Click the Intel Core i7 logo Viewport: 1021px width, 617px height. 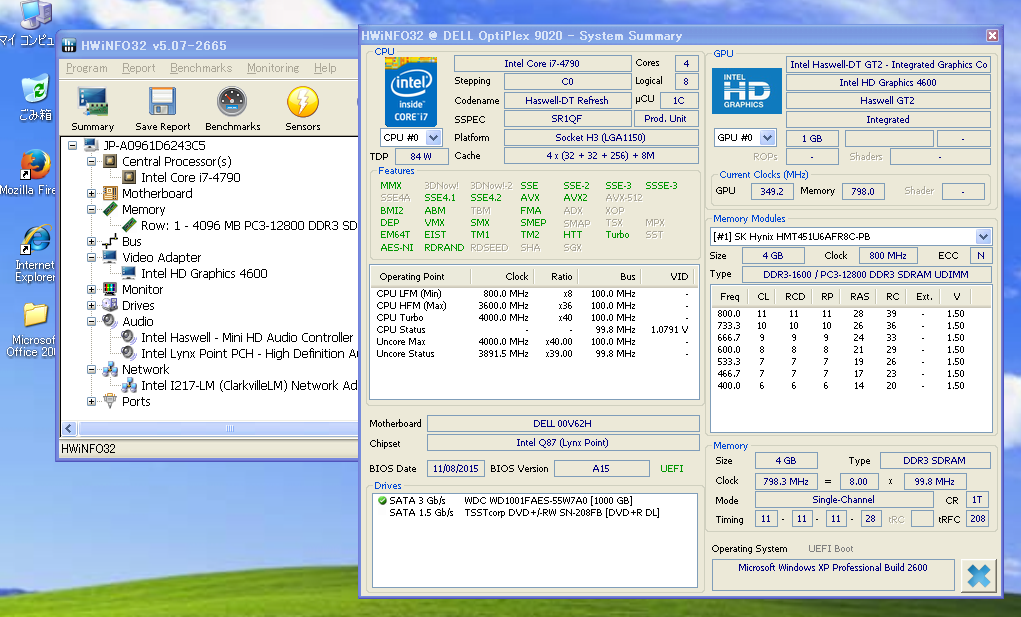pyautogui.click(x=411, y=91)
